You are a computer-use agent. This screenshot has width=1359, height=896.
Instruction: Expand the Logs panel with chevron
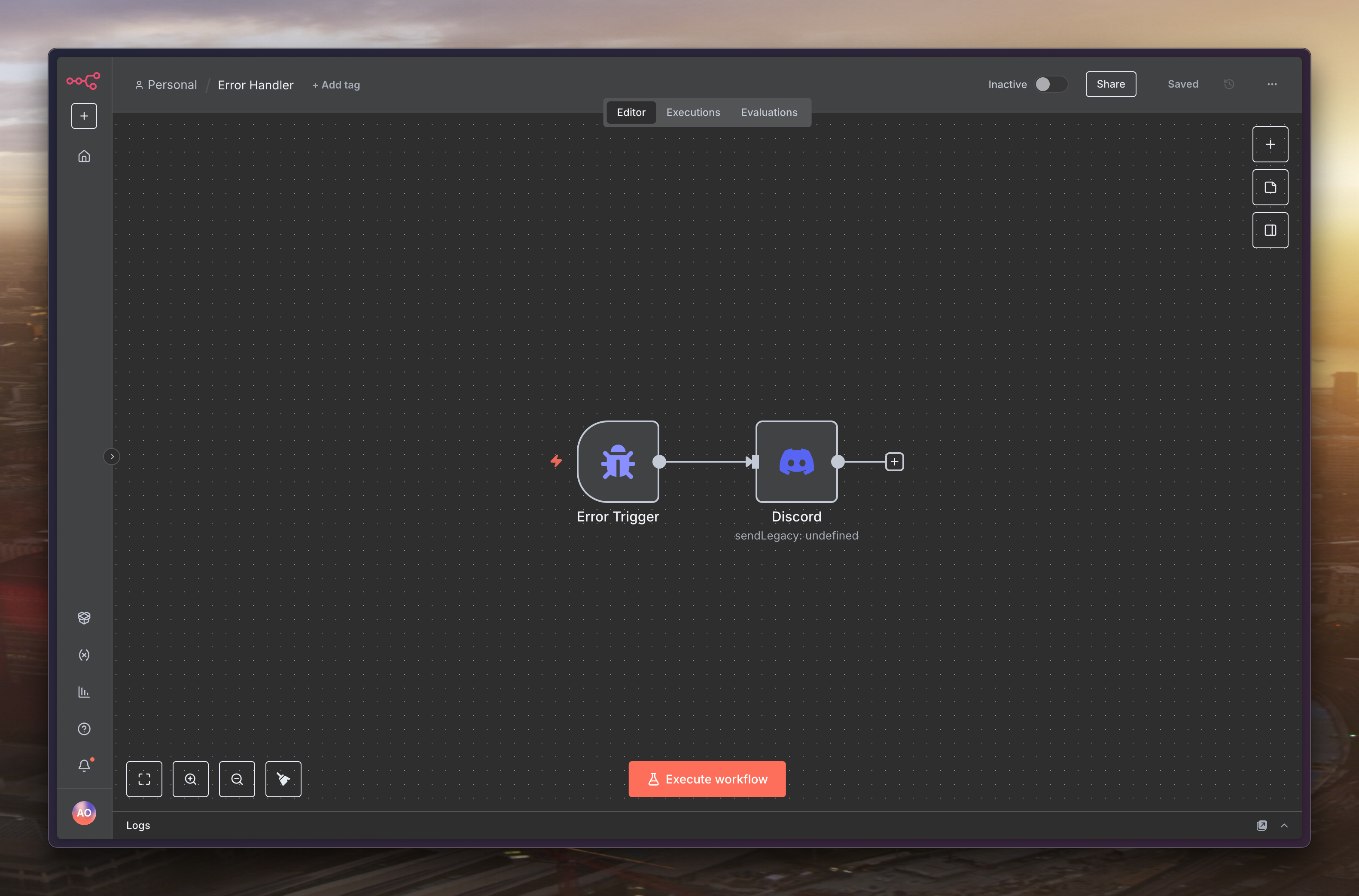point(1283,825)
